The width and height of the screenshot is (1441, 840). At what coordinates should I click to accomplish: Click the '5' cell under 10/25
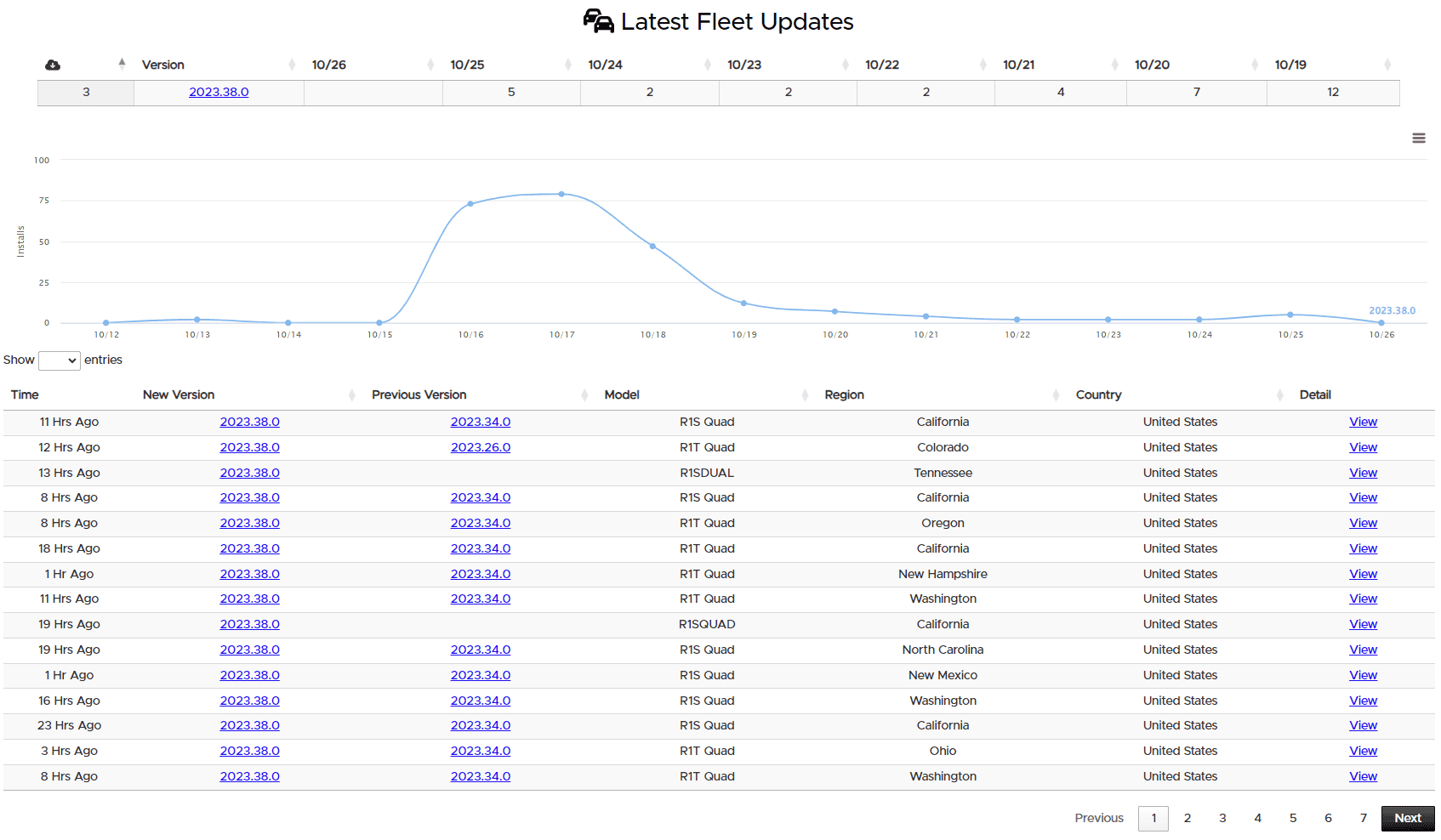coord(511,92)
